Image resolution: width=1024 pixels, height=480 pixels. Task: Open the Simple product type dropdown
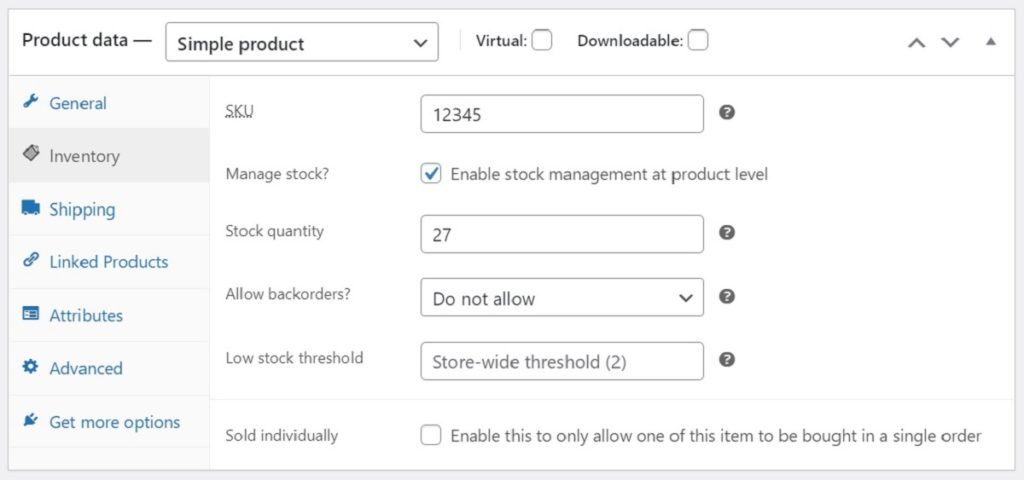pos(302,42)
